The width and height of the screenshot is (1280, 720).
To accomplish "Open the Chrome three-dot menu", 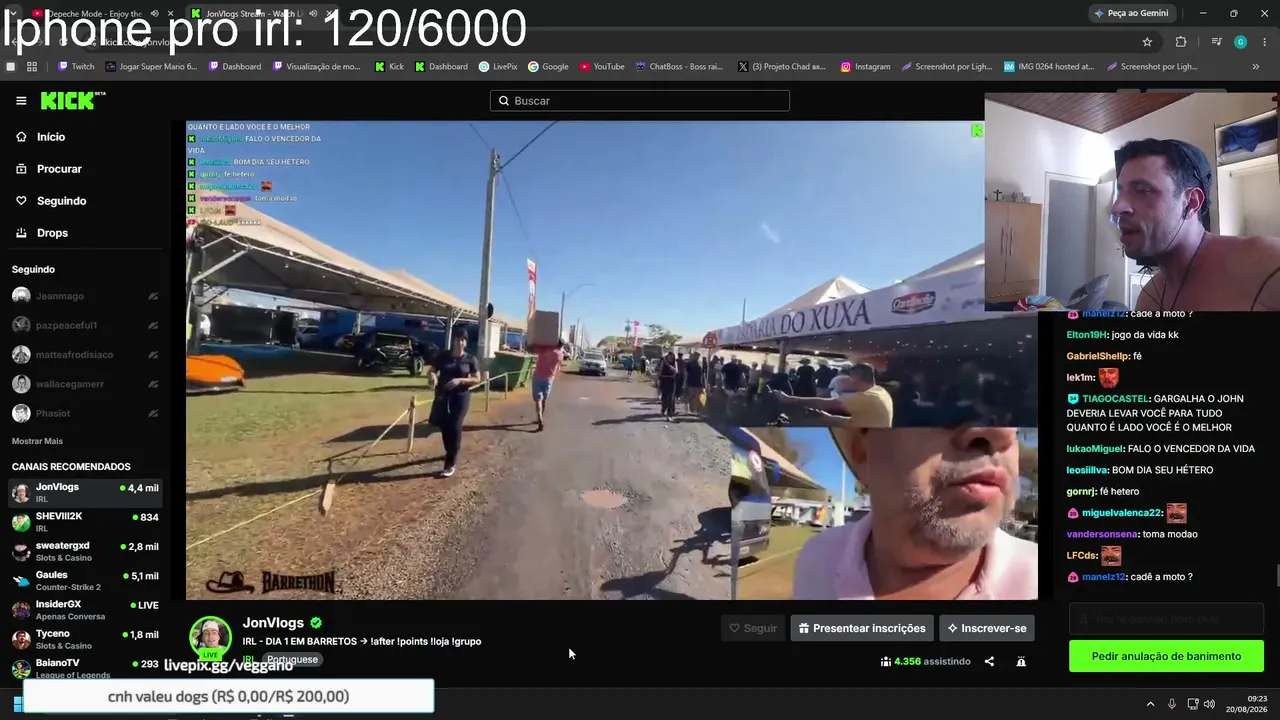I will click(x=1264, y=42).
